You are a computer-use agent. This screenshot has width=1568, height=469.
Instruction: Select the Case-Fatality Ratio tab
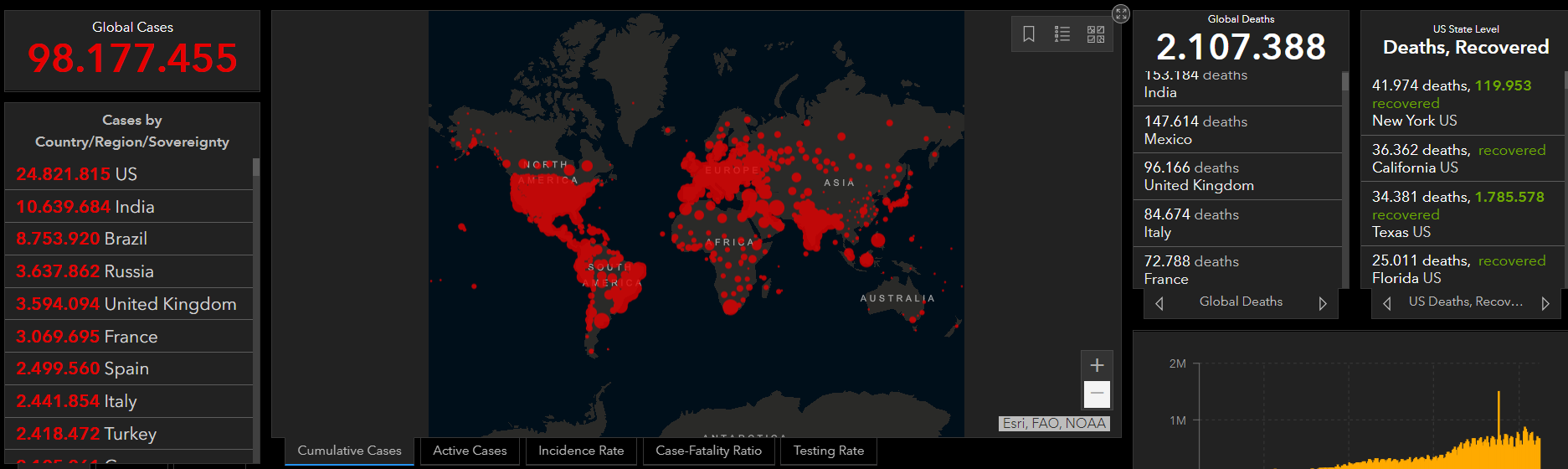[x=708, y=451]
